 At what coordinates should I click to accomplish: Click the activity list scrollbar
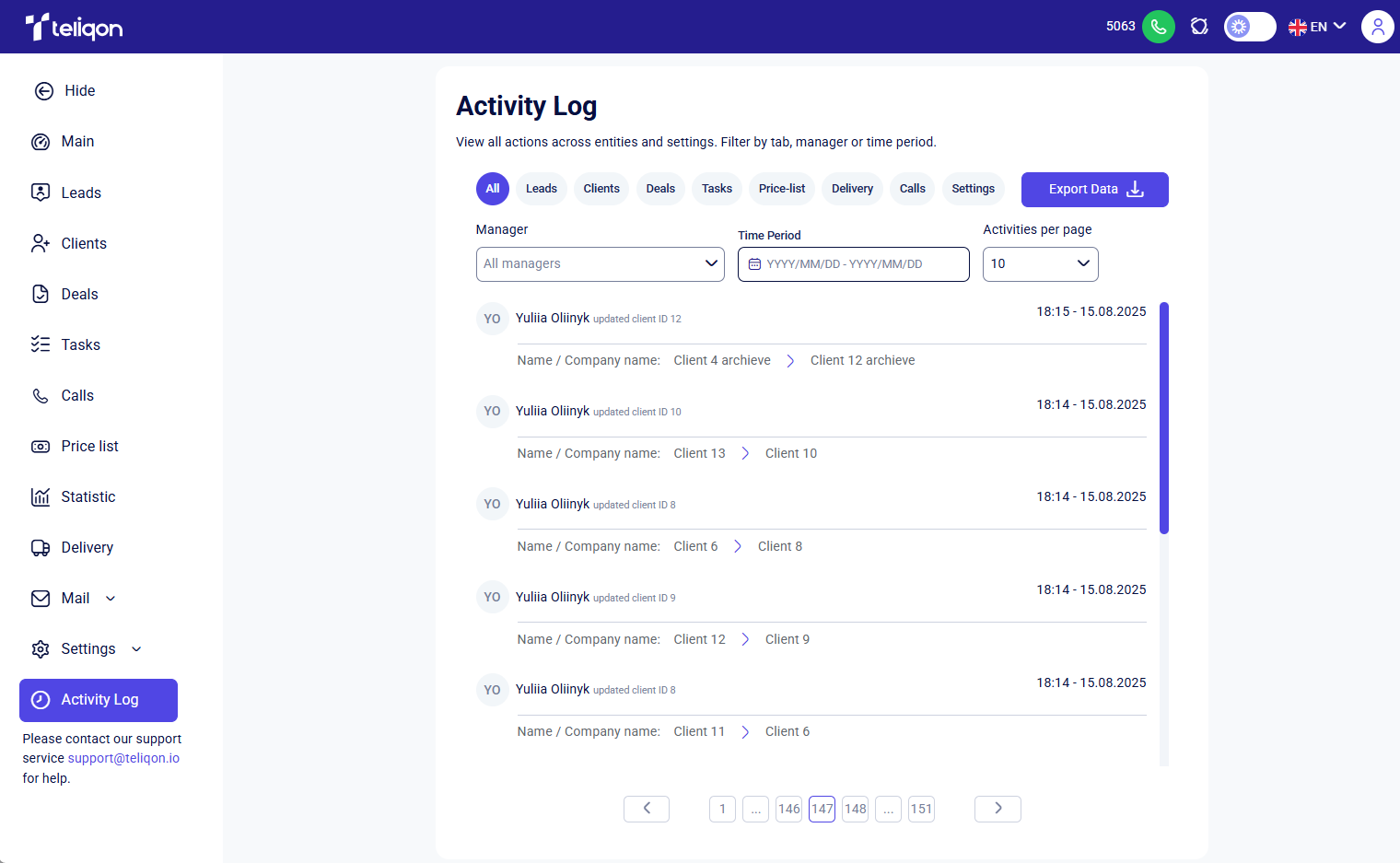click(1164, 418)
